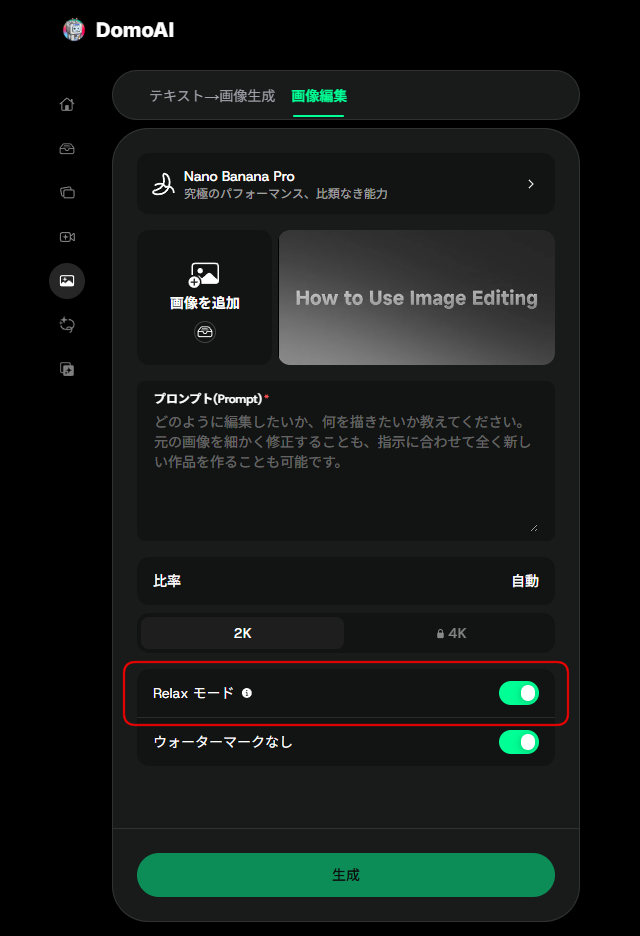Click the Relax モード label text

coord(193,693)
